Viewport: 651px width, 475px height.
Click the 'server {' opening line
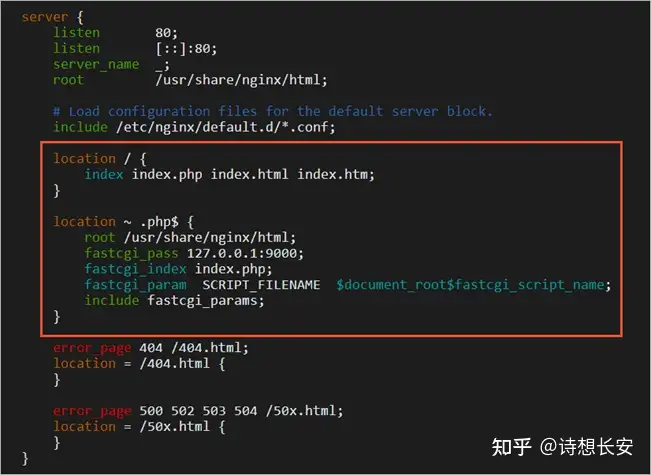(x=52, y=17)
